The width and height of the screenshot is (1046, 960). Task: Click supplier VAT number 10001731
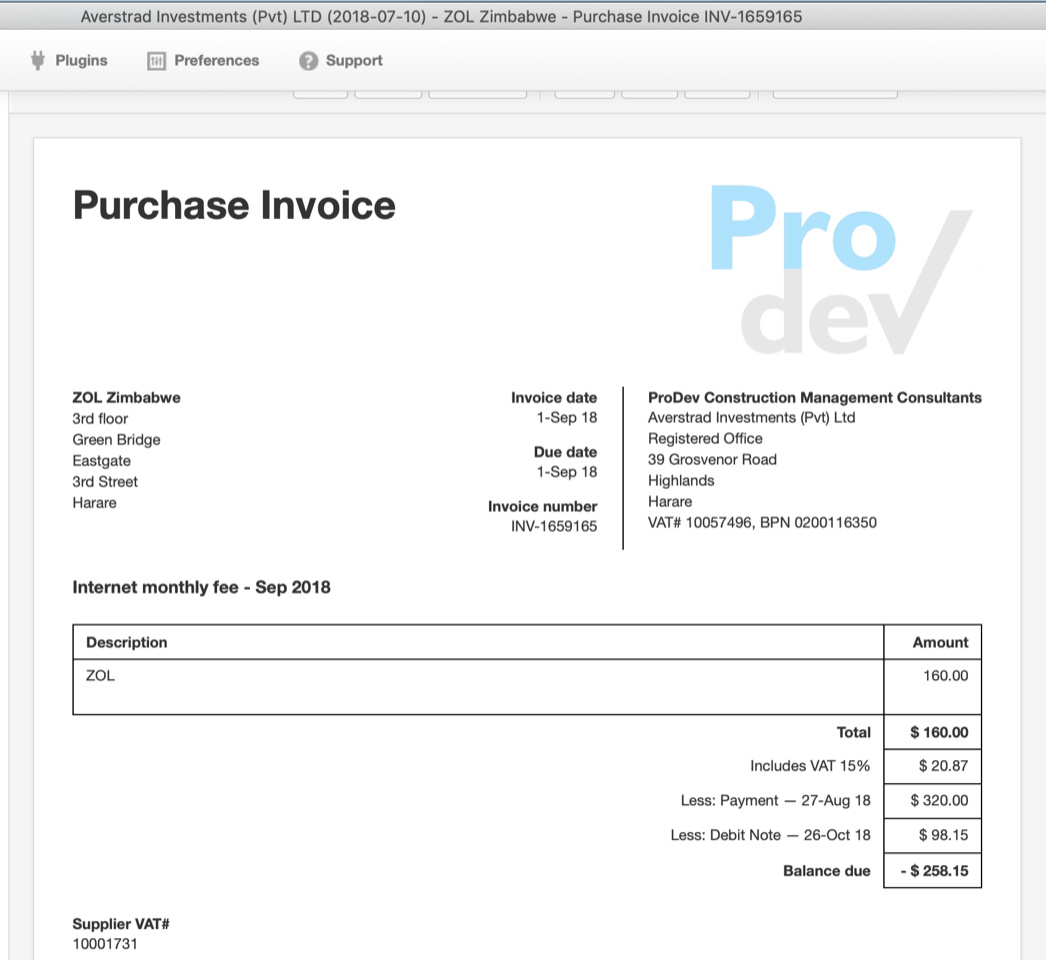(x=105, y=944)
